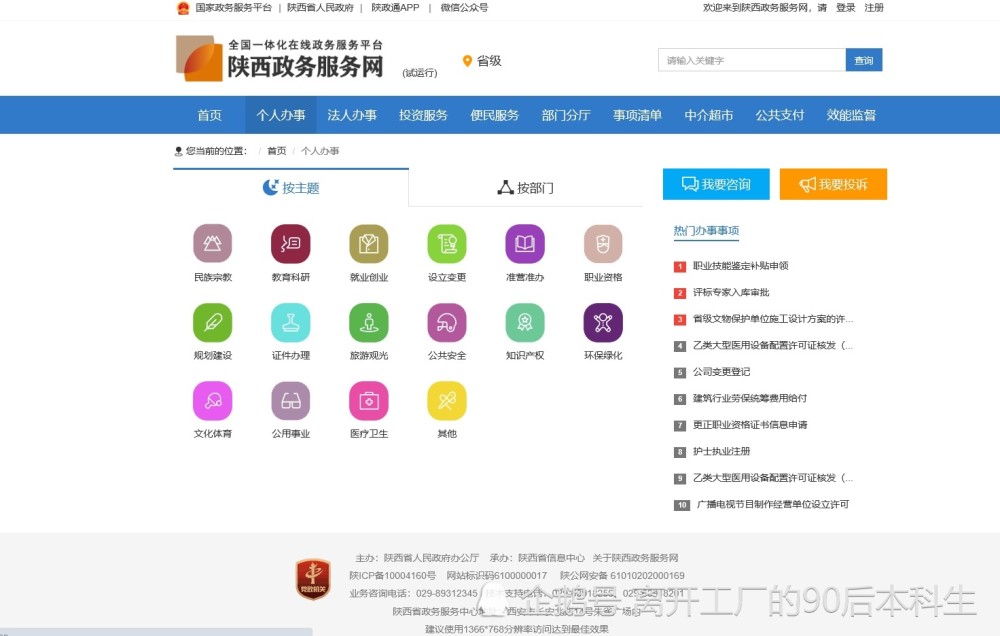Click the 热门办事事项 heading
Image resolution: width=1000 pixels, height=636 pixels.
[706, 230]
